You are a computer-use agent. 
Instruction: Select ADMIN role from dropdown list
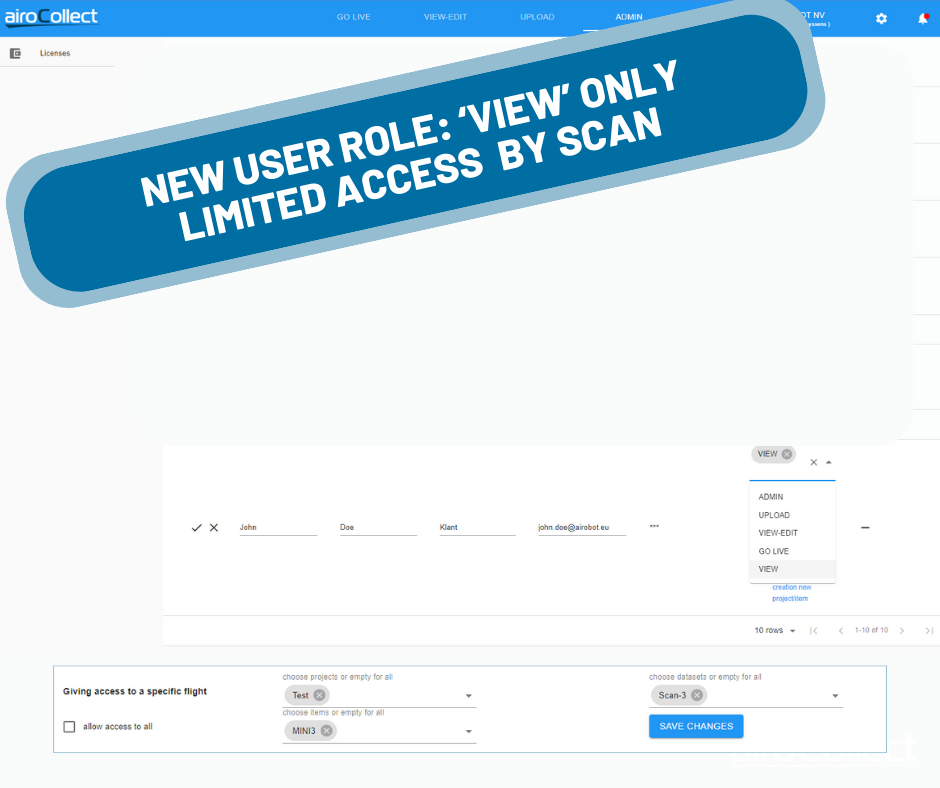coord(771,497)
